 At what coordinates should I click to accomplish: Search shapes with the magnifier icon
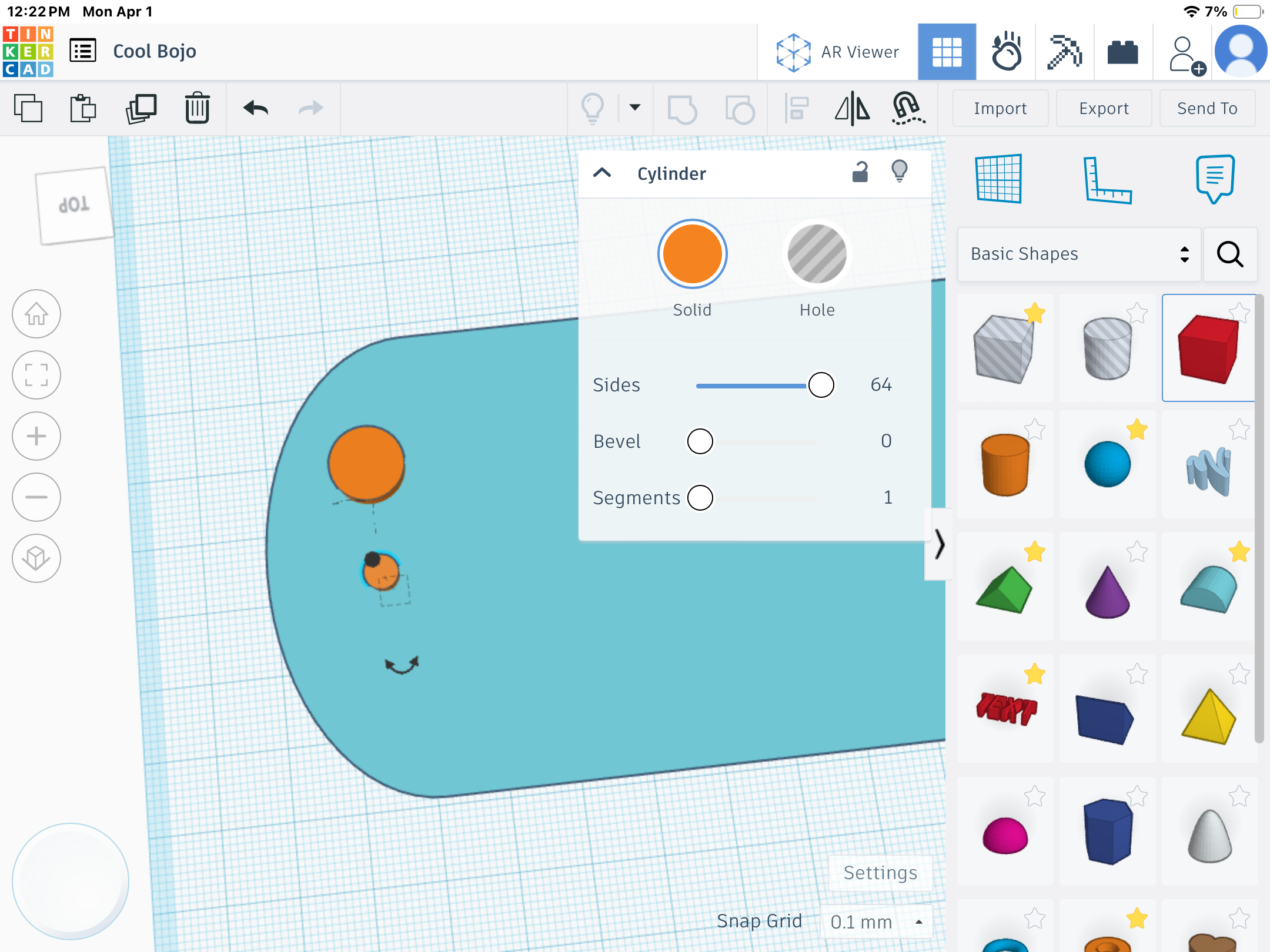point(1230,254)
